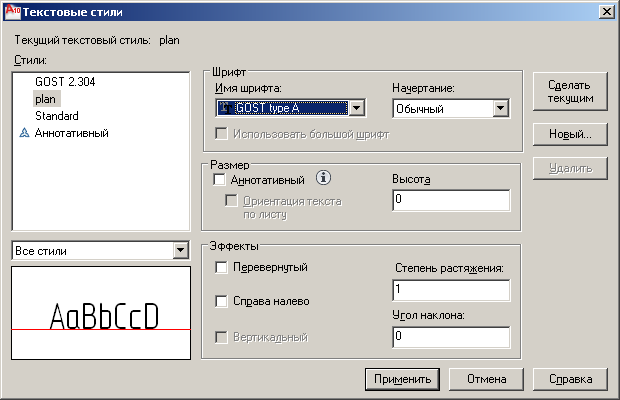Enable the Аннотативный checkbox

[219, 180]
